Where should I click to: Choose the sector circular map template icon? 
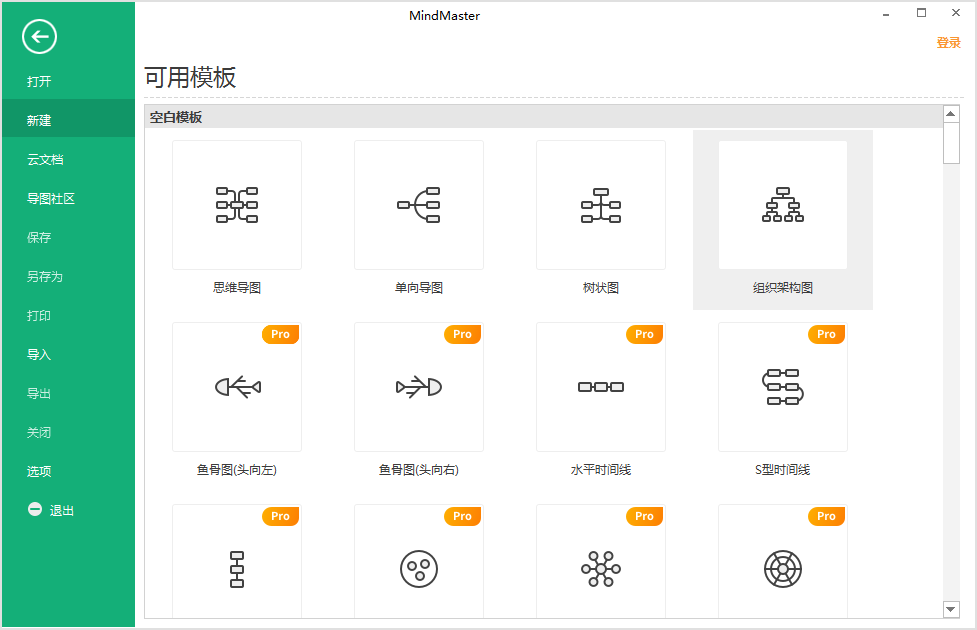coord(783,569)
